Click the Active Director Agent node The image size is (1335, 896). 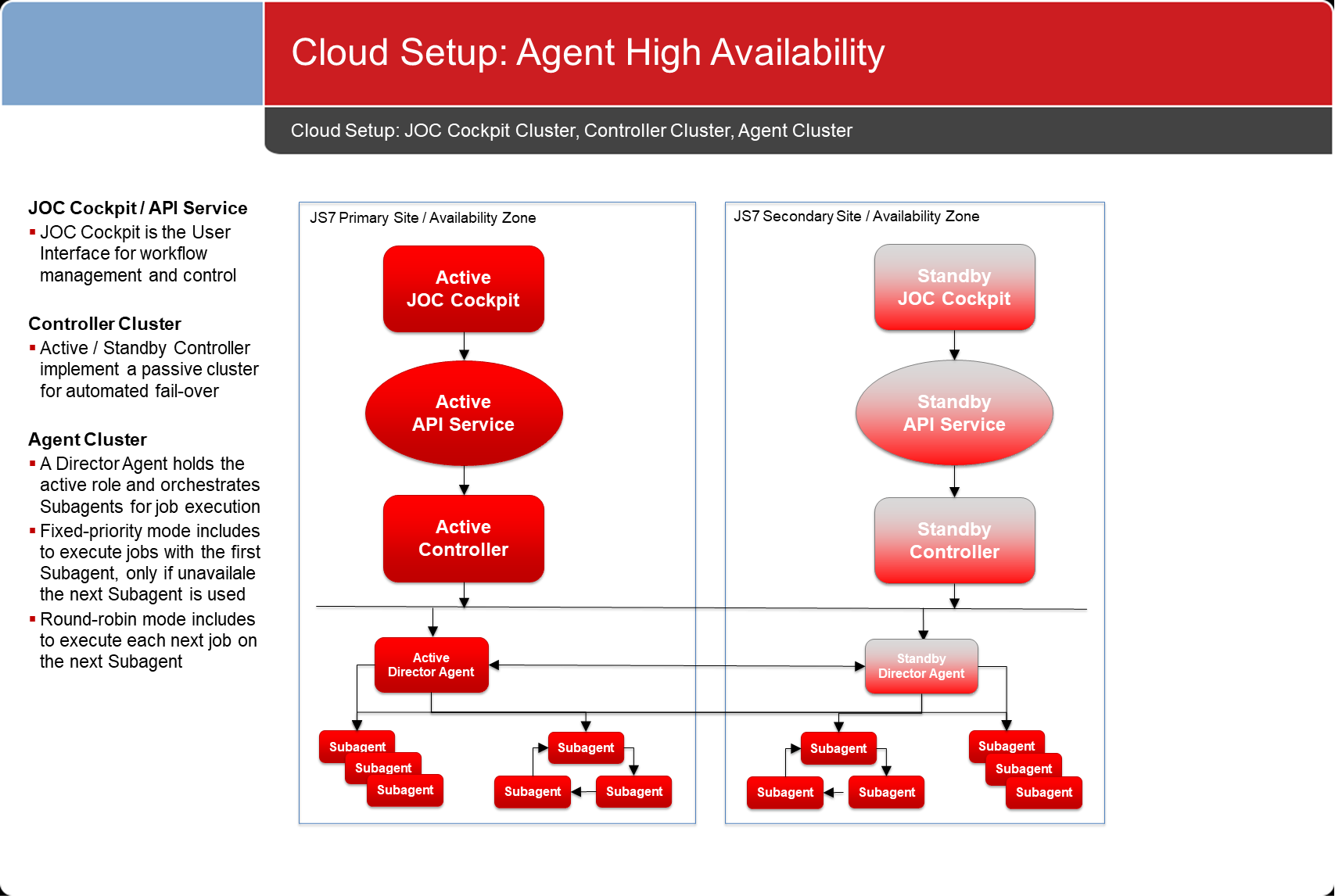pyautogui.click(x=431, y=665)
